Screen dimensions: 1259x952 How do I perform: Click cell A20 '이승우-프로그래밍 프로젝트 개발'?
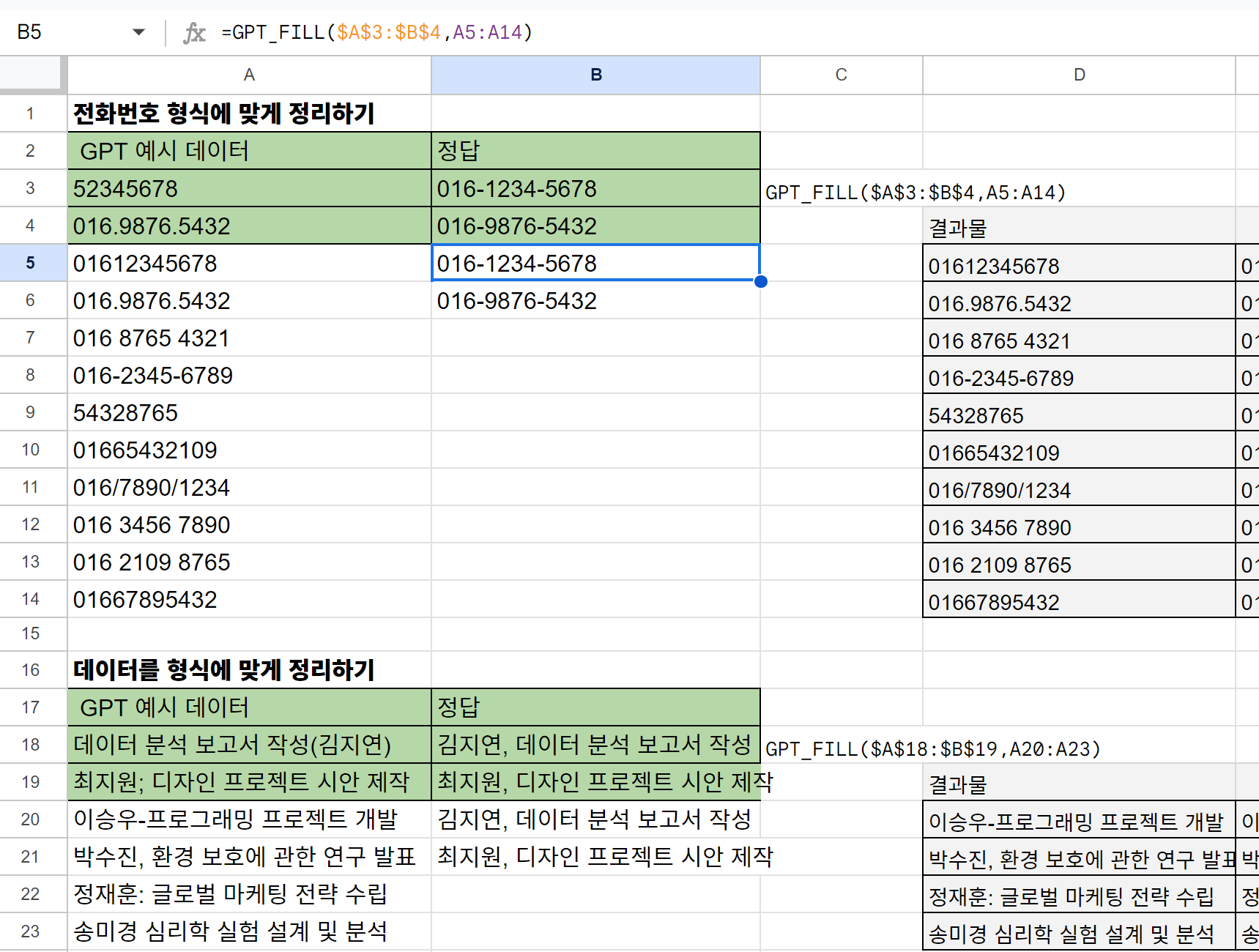pos(249,819)
